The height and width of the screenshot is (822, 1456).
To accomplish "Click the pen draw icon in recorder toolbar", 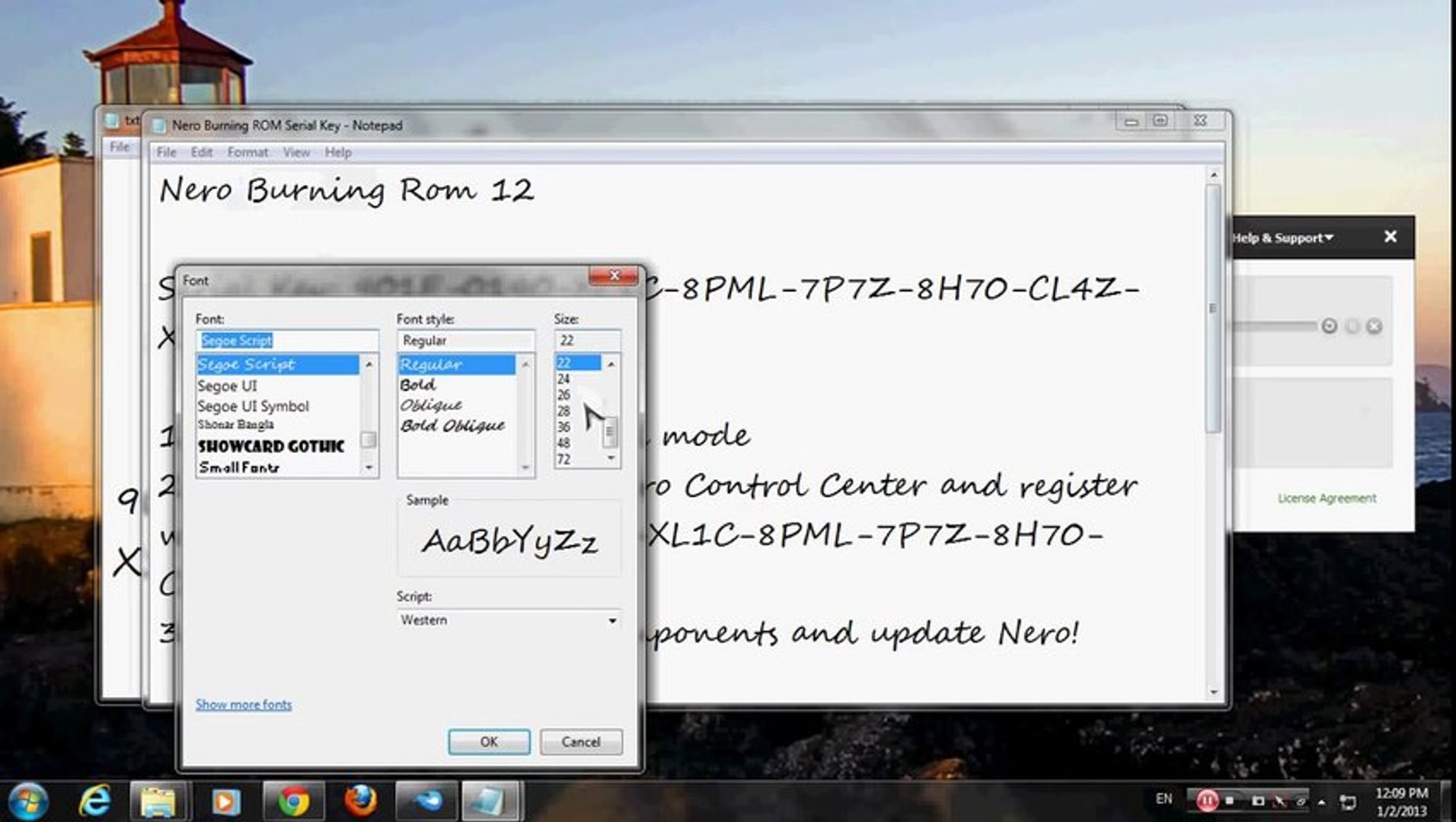I will (1280, 801).
